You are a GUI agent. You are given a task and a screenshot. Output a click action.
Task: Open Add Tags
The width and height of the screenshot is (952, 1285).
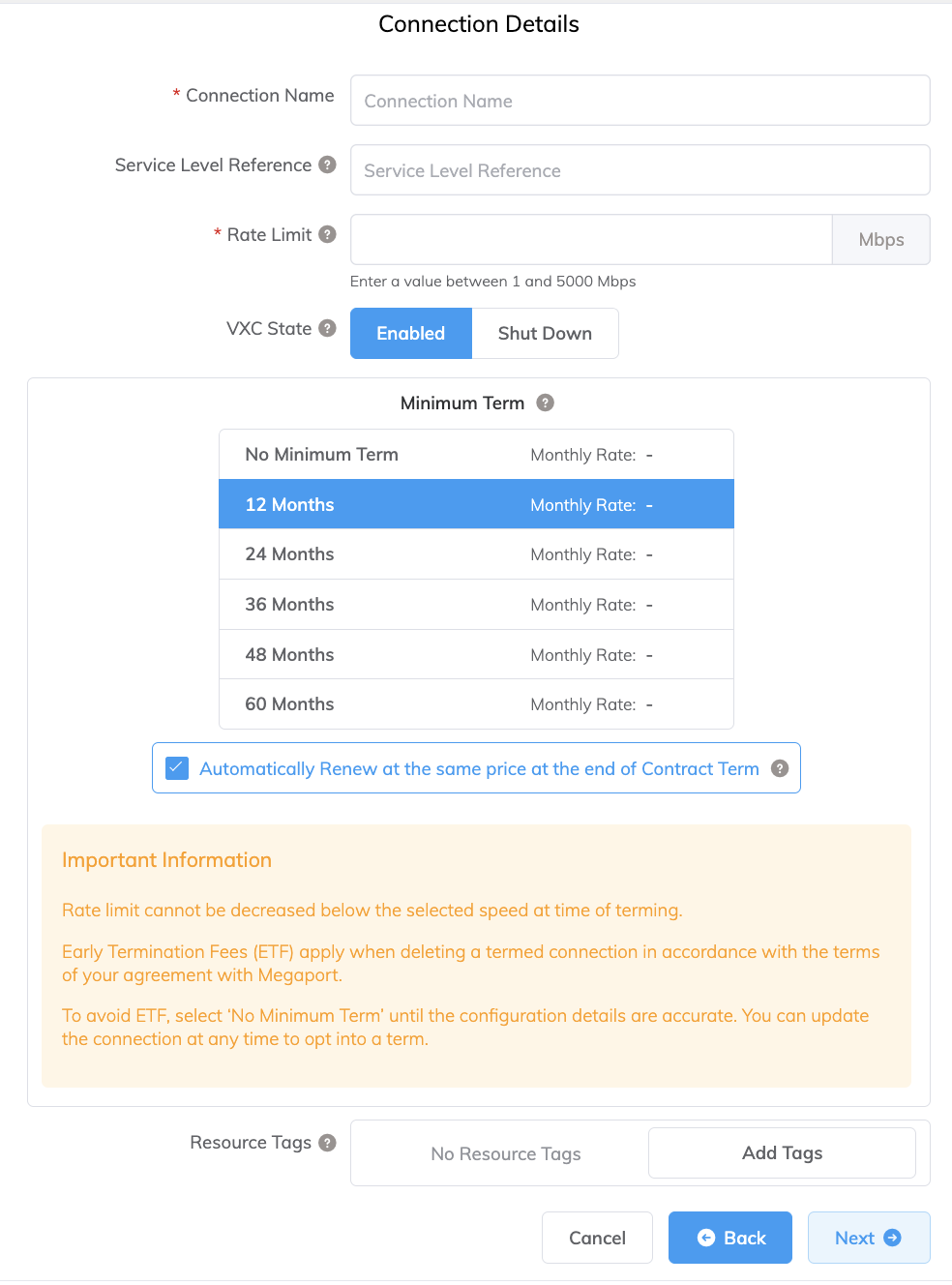[781, 1152]
